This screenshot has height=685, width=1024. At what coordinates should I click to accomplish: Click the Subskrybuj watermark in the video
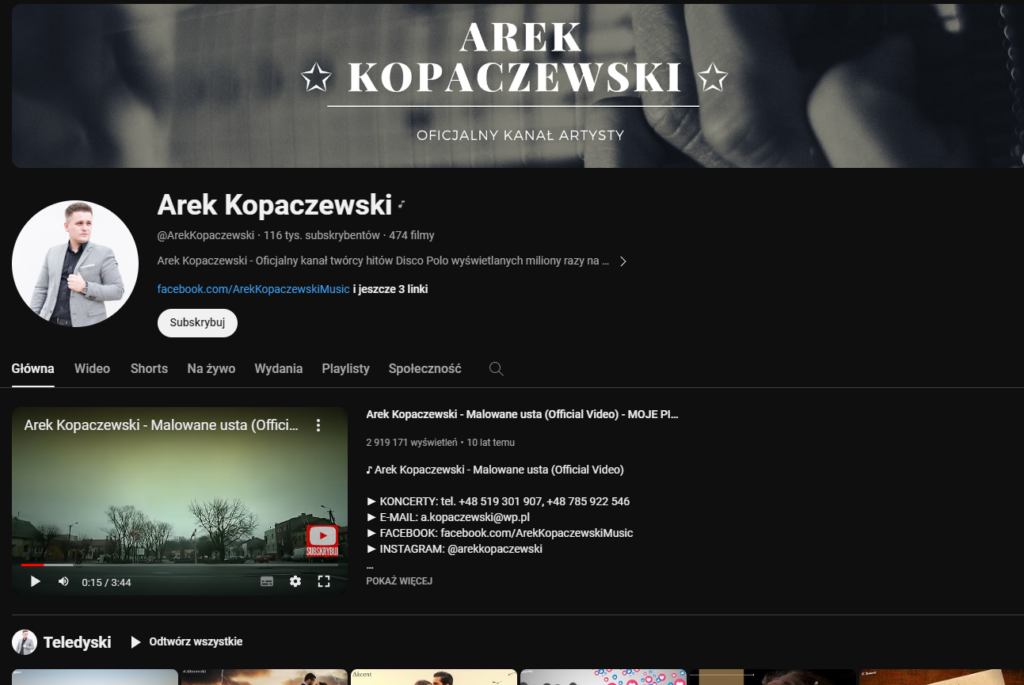[x=322, y=541]
